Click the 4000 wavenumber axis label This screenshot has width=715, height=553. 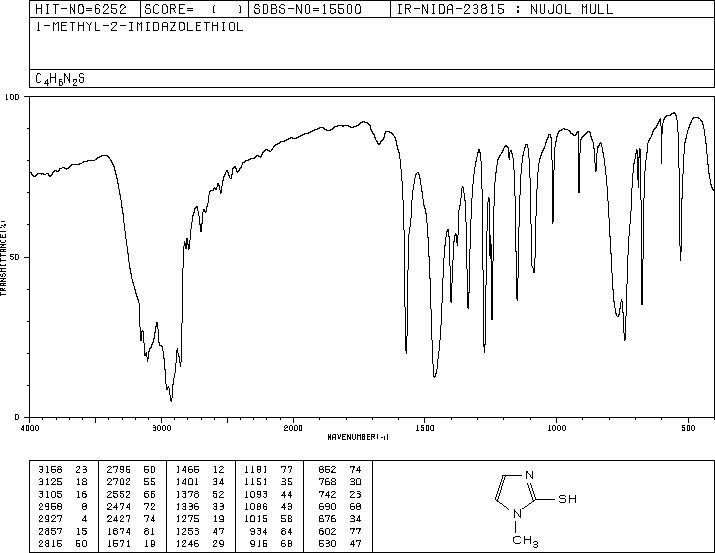click(30, 428)
